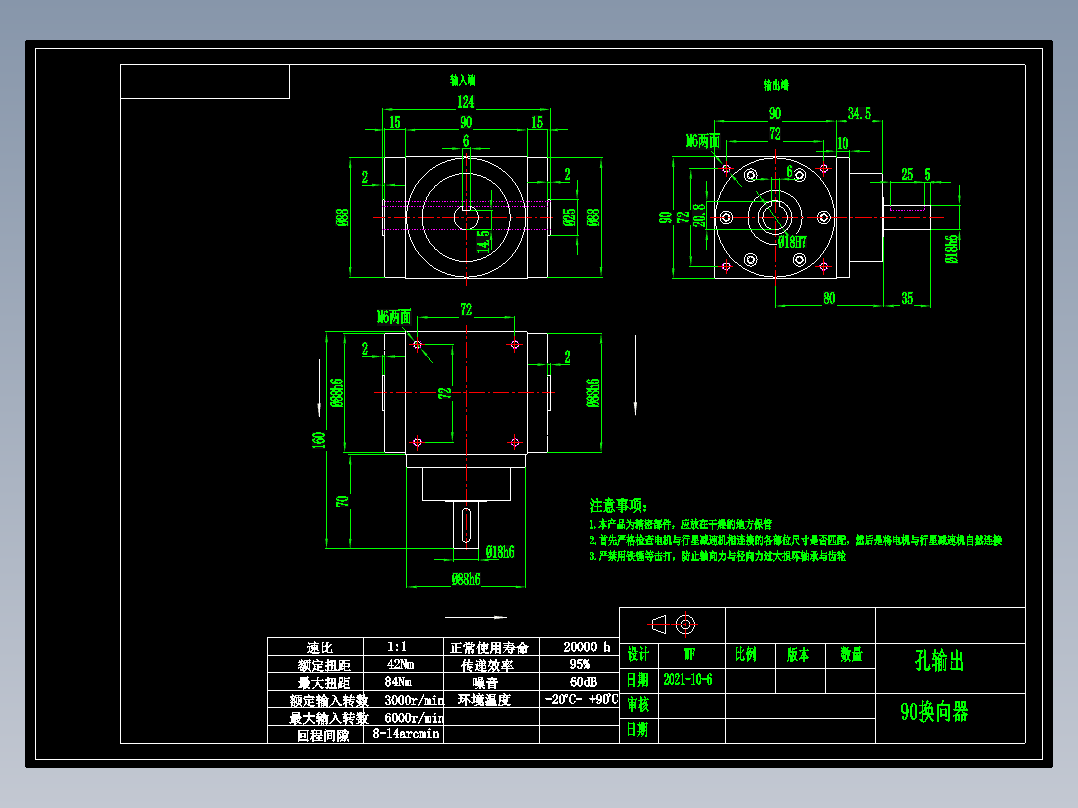Select the third-angle projection cone symbol
This screenshot has height=808, width=1078.
pyautogui.click(x=659, y=623)
